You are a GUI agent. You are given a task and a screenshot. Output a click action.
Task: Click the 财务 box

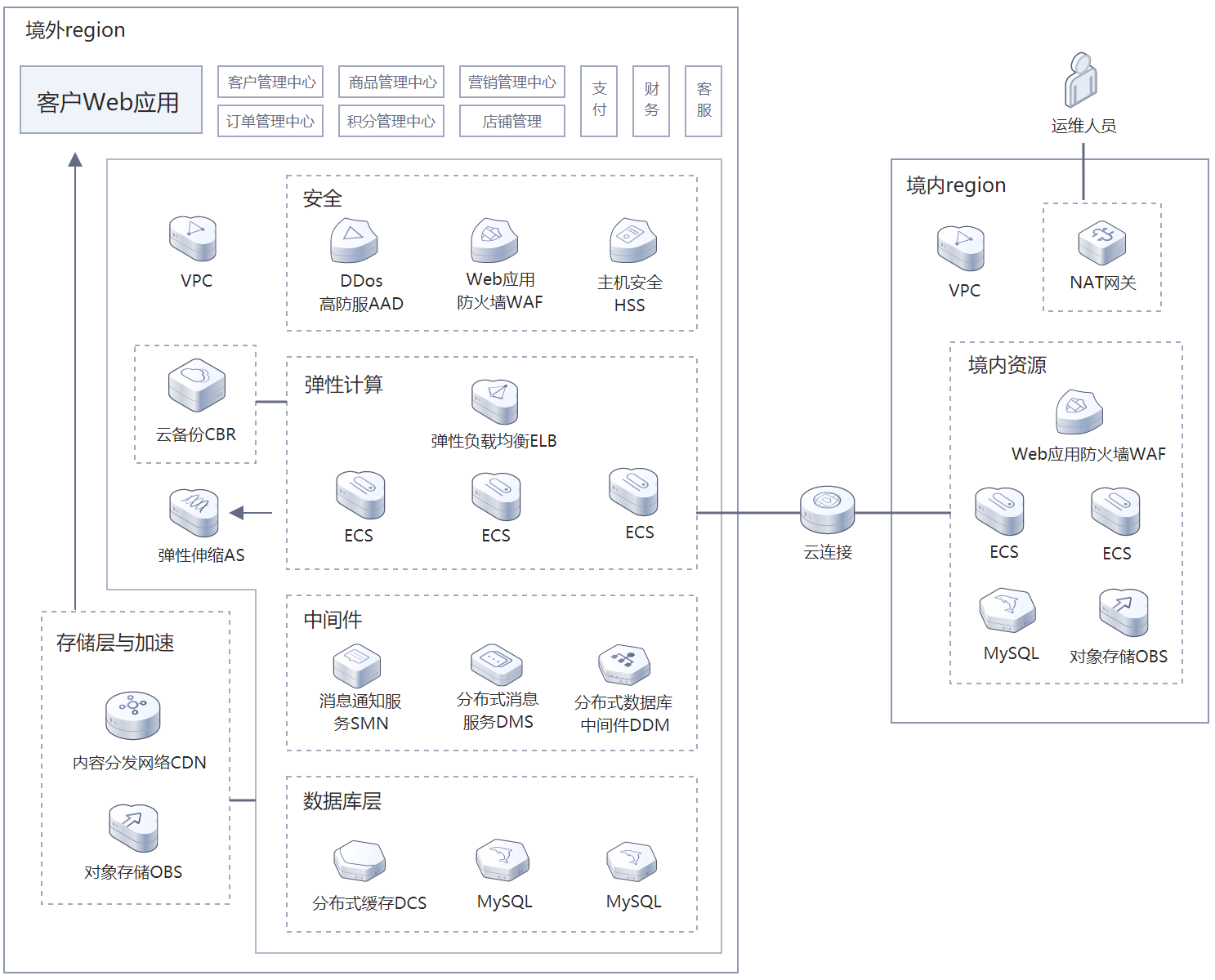coord(651,101)
